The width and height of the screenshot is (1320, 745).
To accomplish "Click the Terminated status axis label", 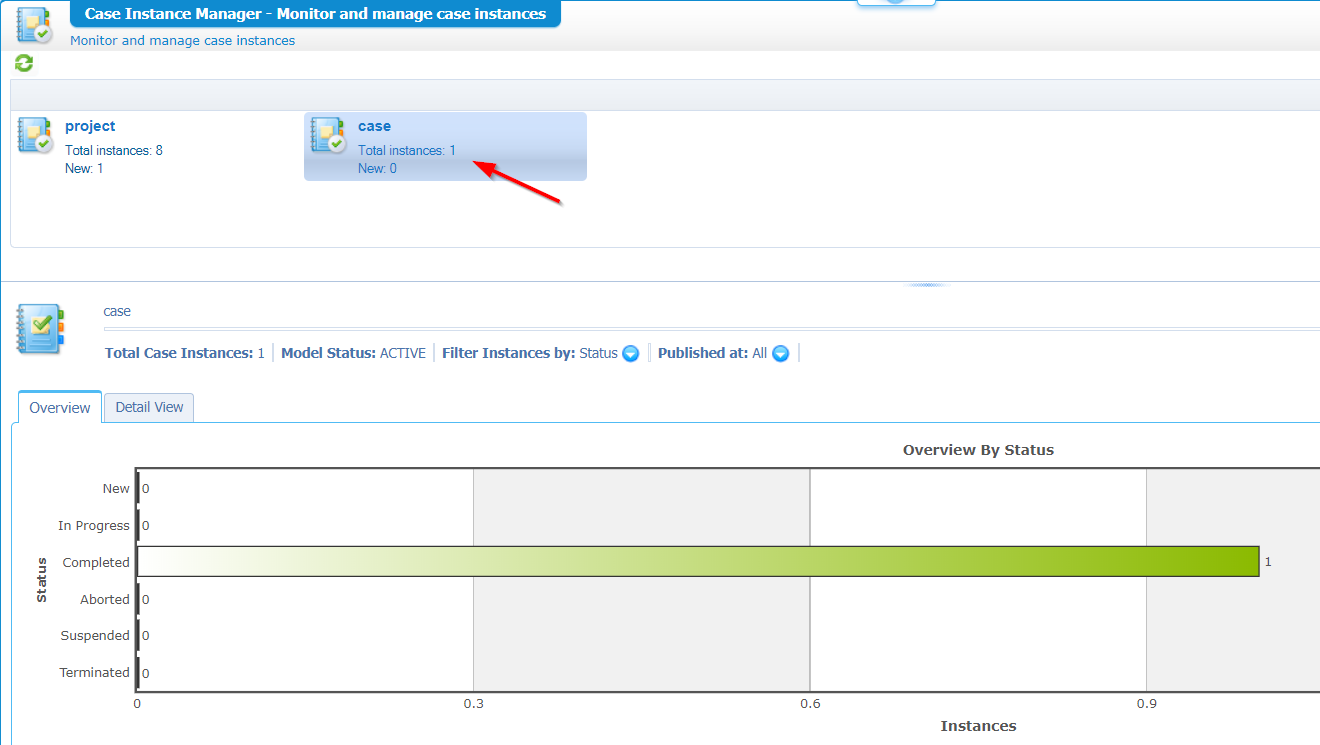I will tap(94, 673).
